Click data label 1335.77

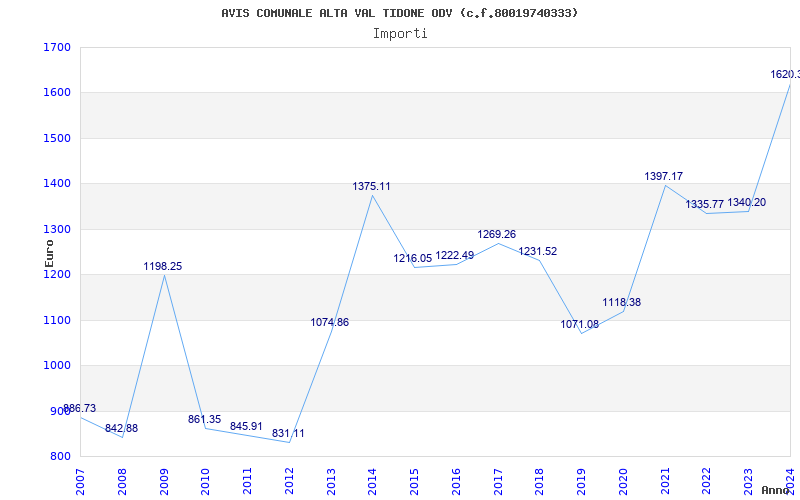point(705,205)
